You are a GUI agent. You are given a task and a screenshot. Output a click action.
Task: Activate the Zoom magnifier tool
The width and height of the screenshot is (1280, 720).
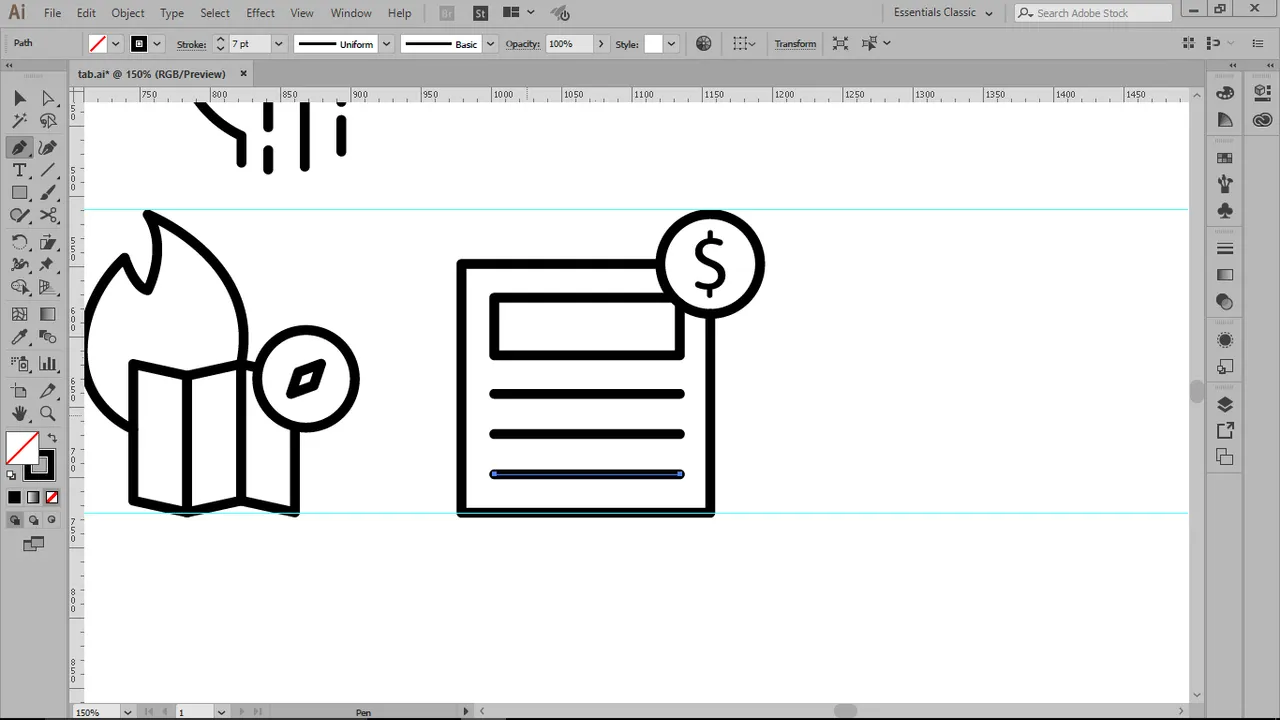point(47,414)
